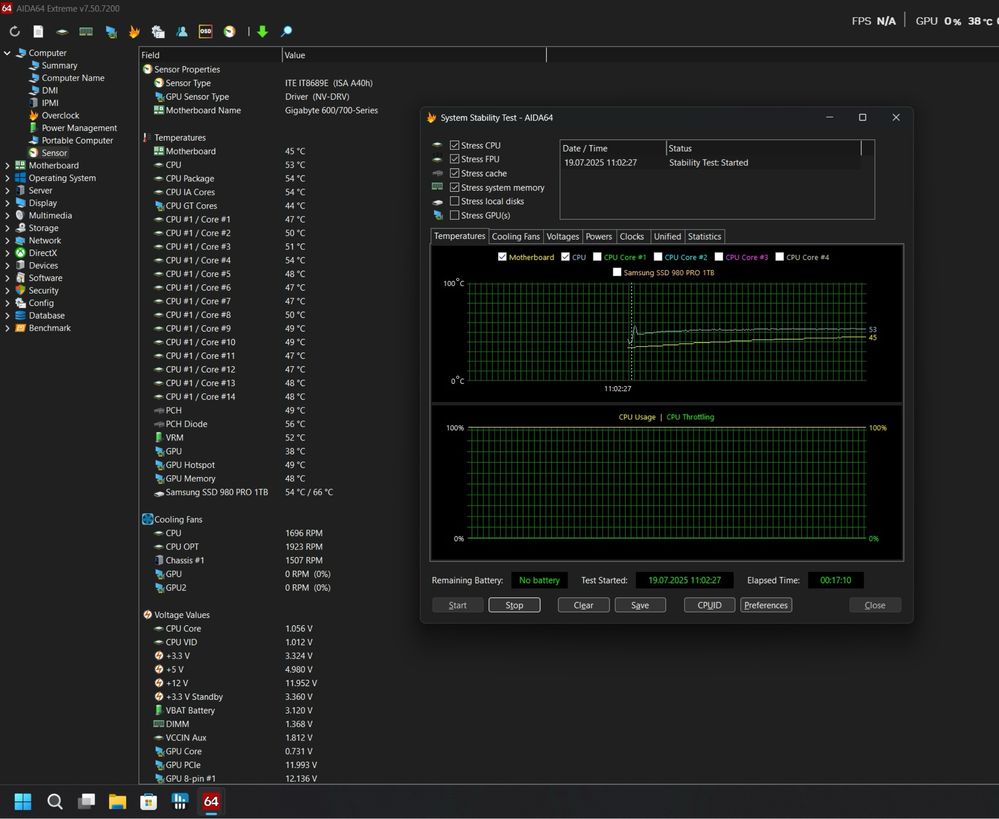Viewport: 999px width, 819px height.
Task: Uncheck Stress system memory
Action: (x=454, y=187)
